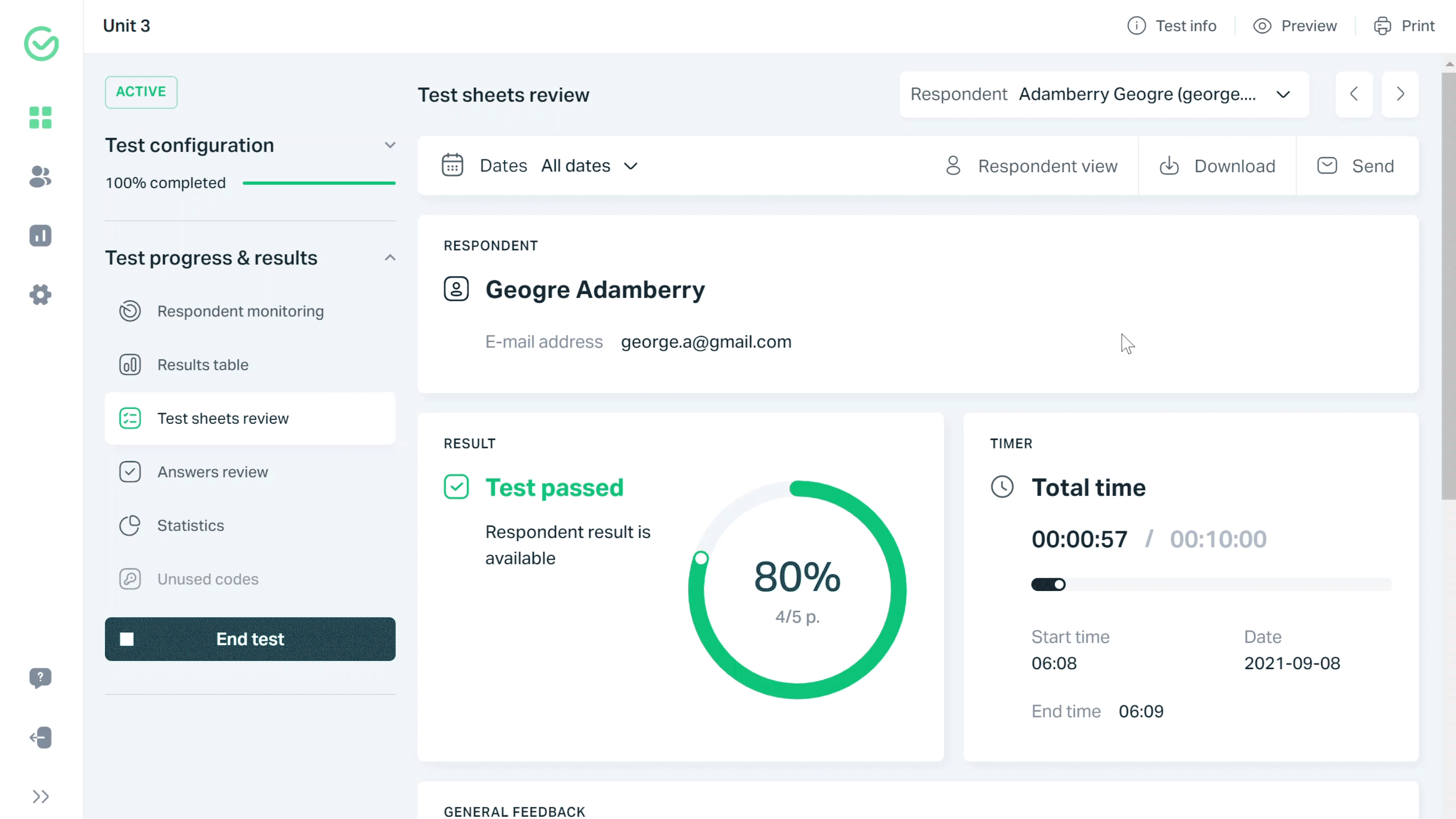Open the Results table panel
The image size is (1456, 819).
coord(202,365)
